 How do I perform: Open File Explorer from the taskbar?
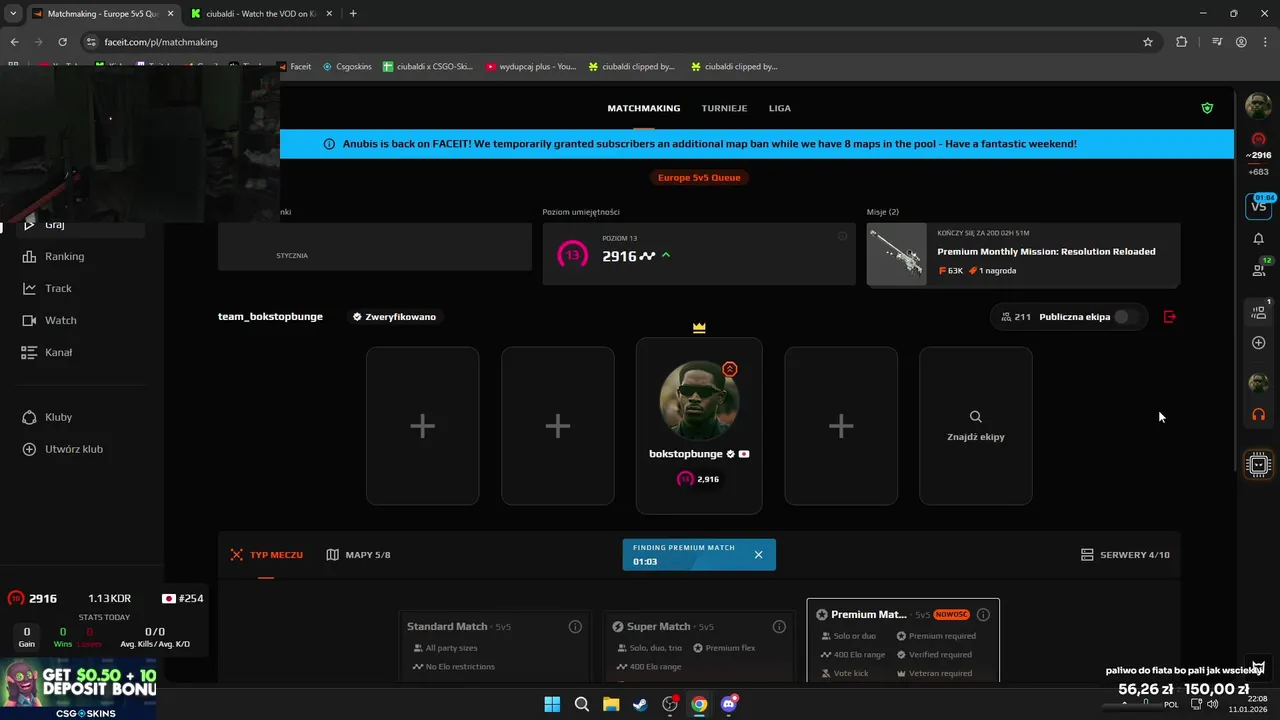coord(611,704)
